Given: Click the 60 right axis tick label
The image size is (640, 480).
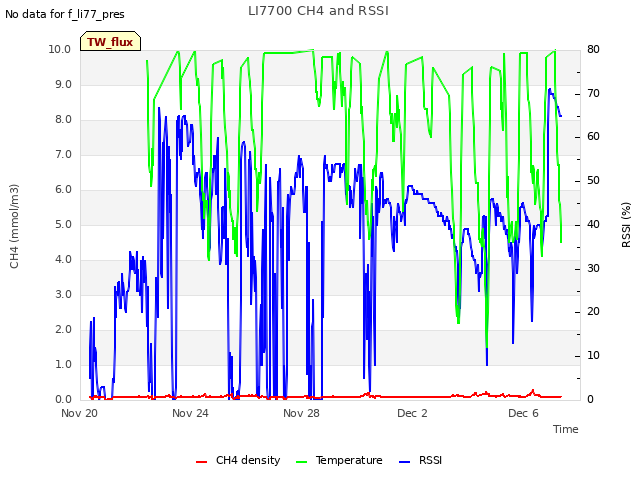Looking at the screenshot, I should point(593,136).
